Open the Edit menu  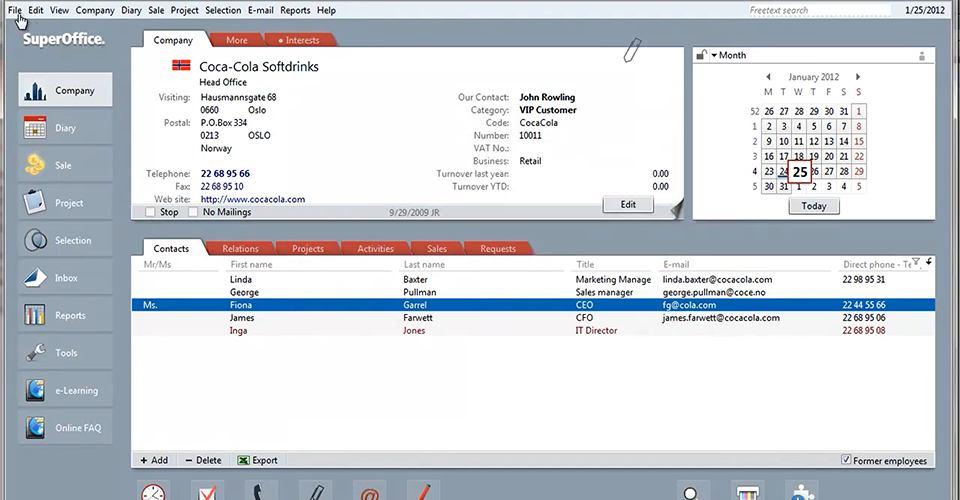click(x=36, y=10)
